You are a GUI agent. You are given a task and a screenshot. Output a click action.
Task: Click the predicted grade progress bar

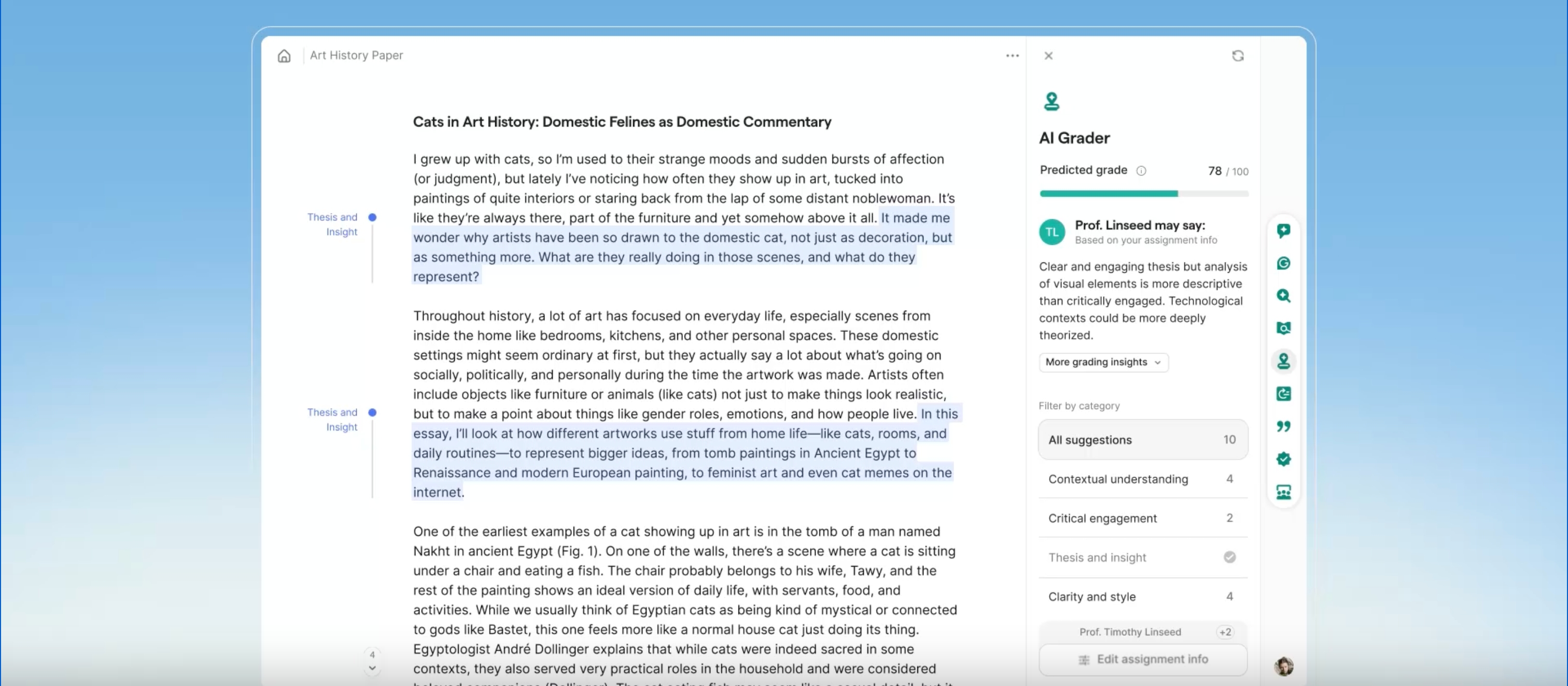click(x=1143, y=193)
